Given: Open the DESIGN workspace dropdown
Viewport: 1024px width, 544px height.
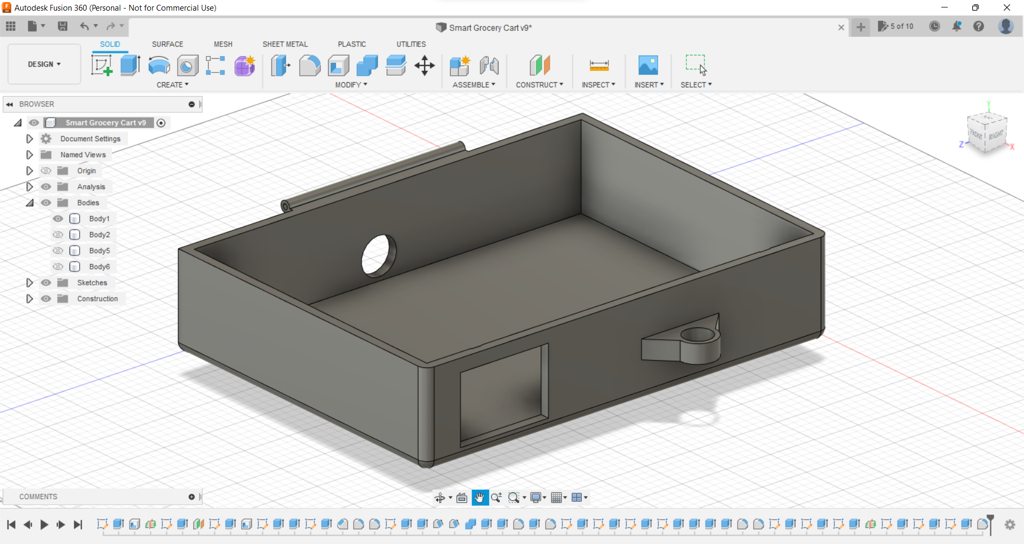Looking at the screenshot, I should pyautogui.click(x=44, y=64).
